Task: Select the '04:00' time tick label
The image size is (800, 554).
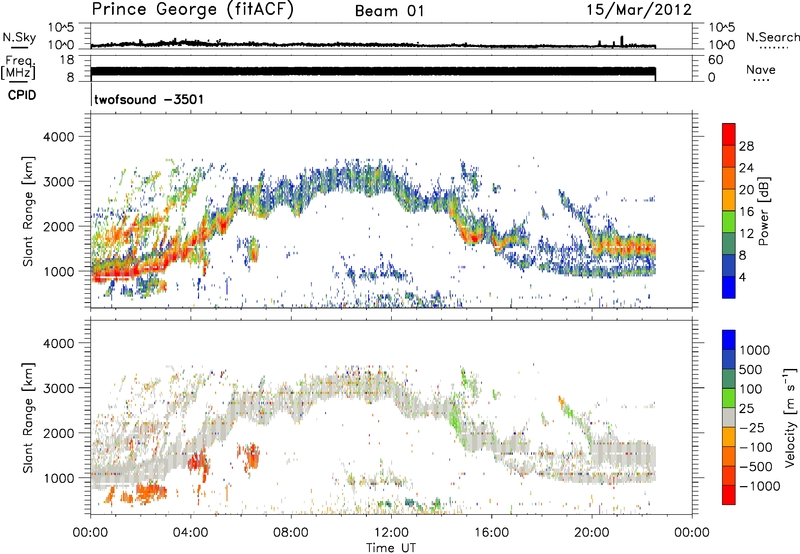Action: point(190,533)
